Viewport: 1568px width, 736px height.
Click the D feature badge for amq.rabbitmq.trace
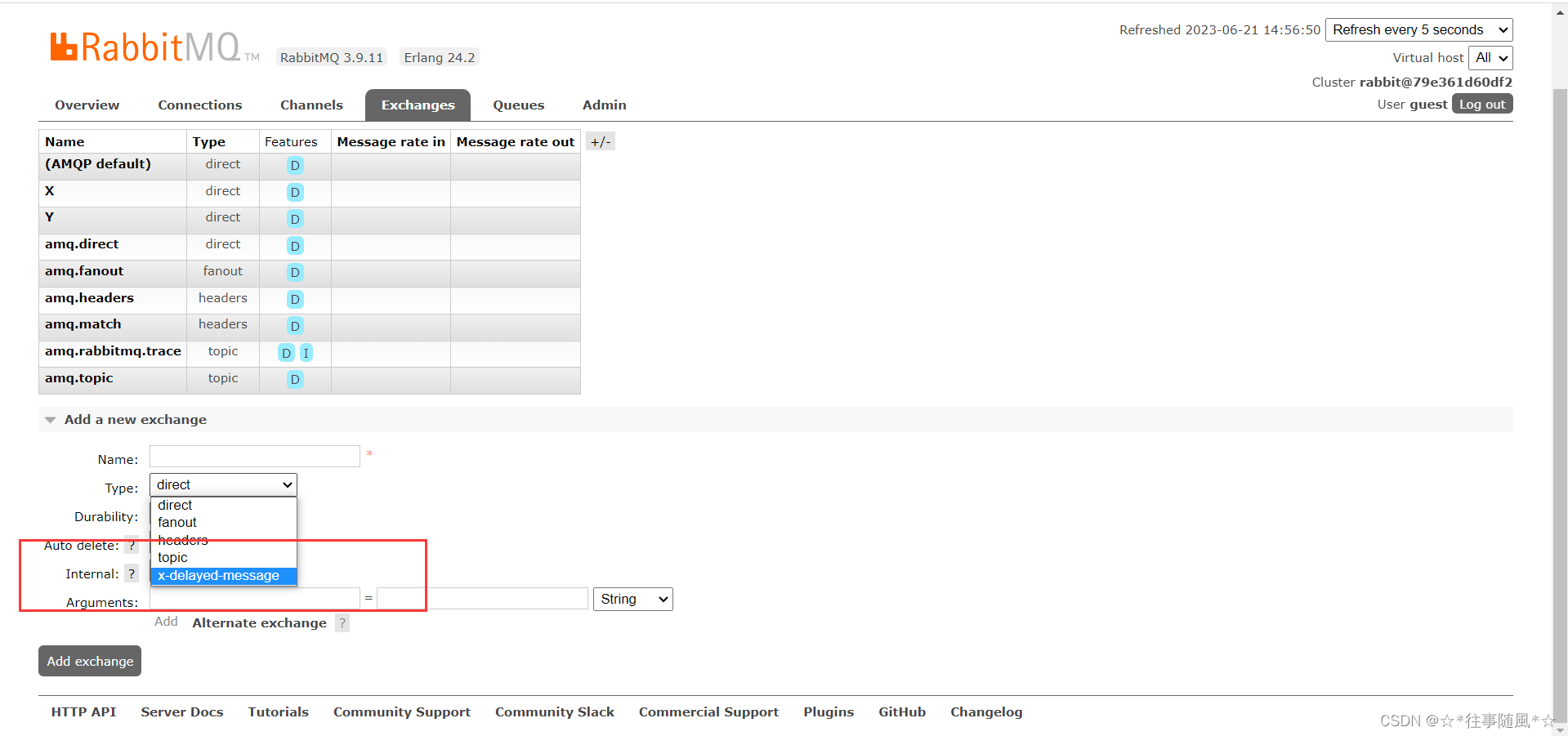point(286,353)
